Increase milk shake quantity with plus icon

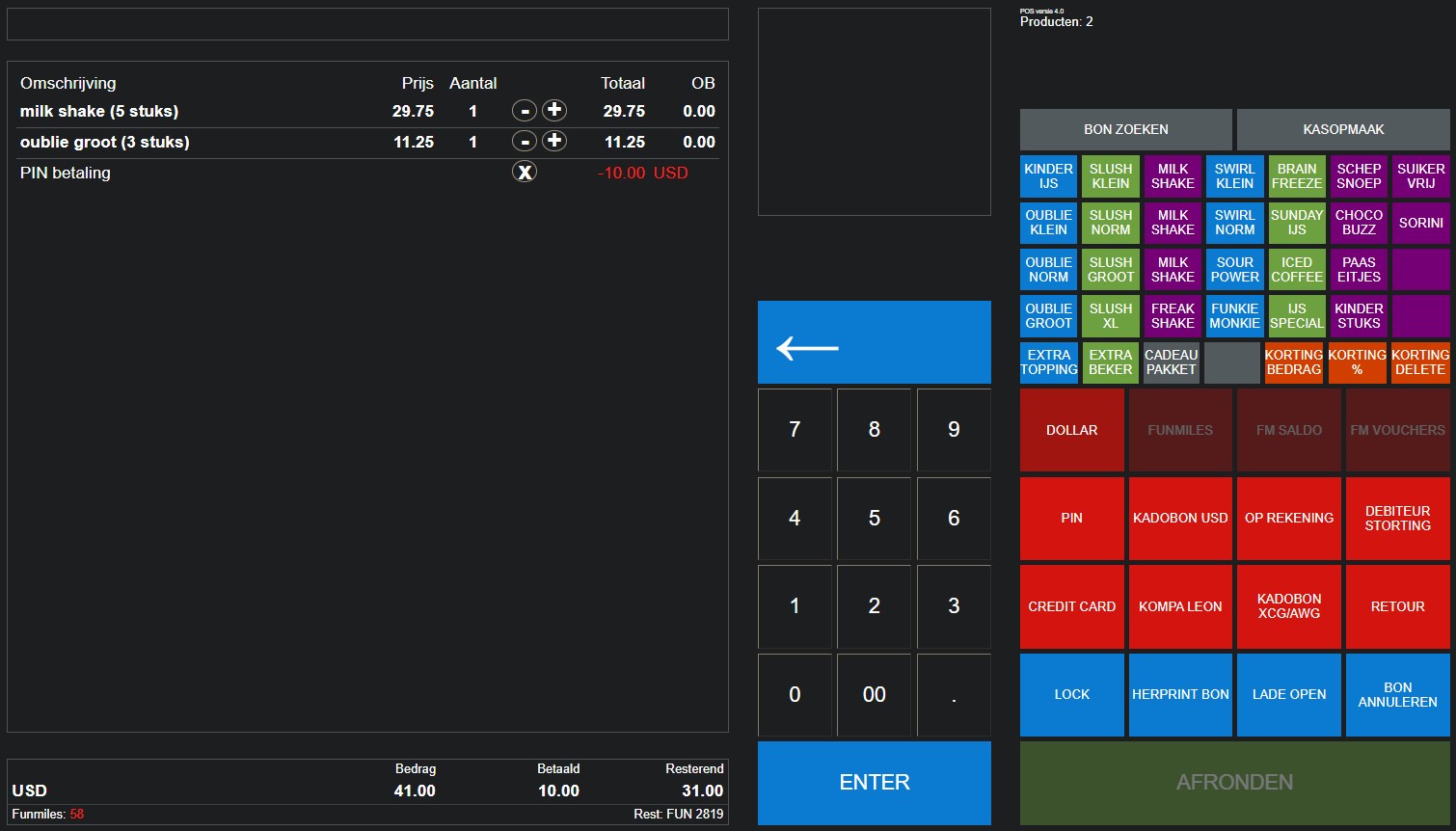pos(554,111)
